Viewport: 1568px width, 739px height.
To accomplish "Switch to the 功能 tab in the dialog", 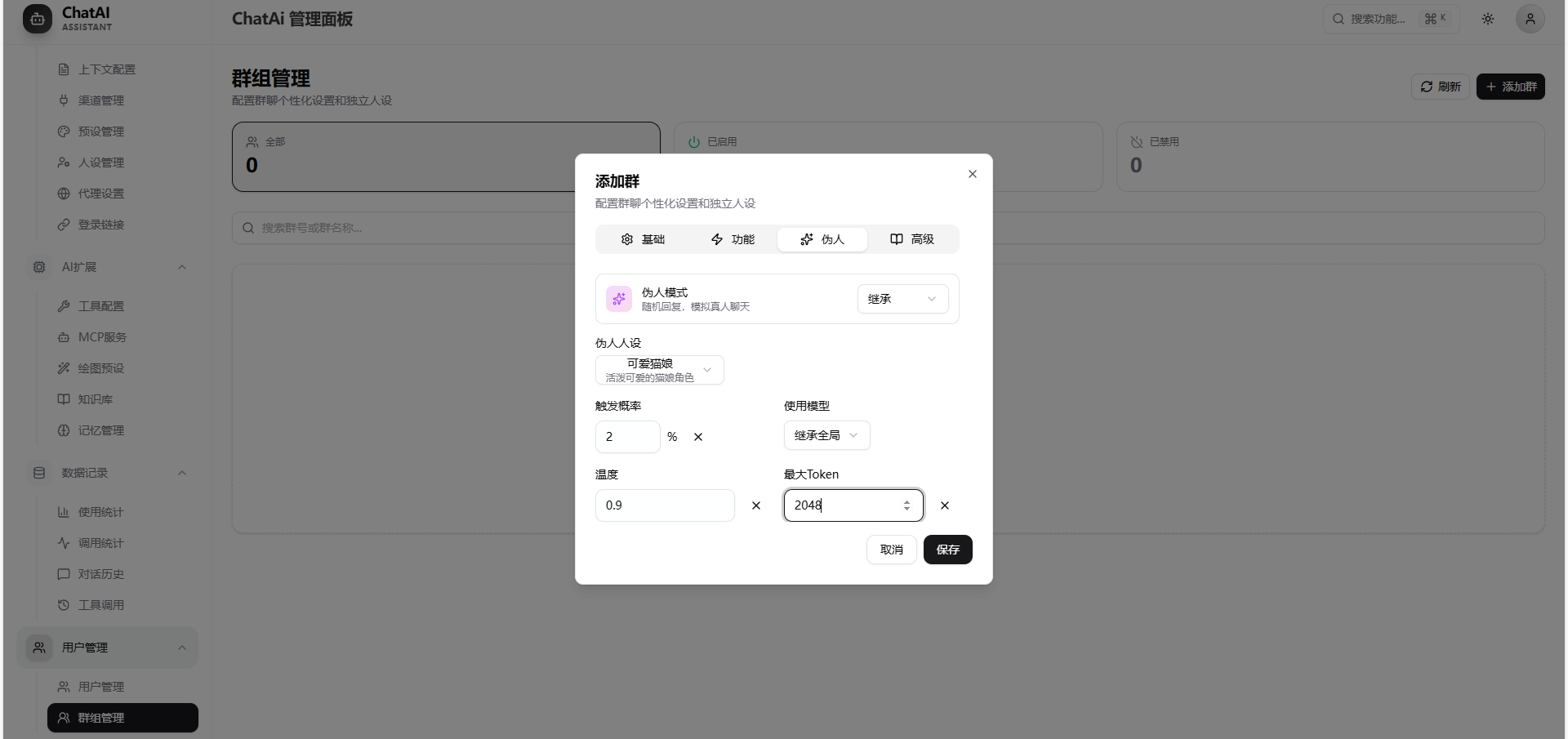I will (x=733, y=239).
